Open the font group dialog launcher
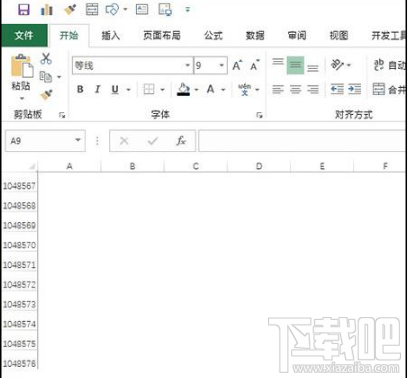Viewport: 408px width, 378px height. tap(259, 115)
